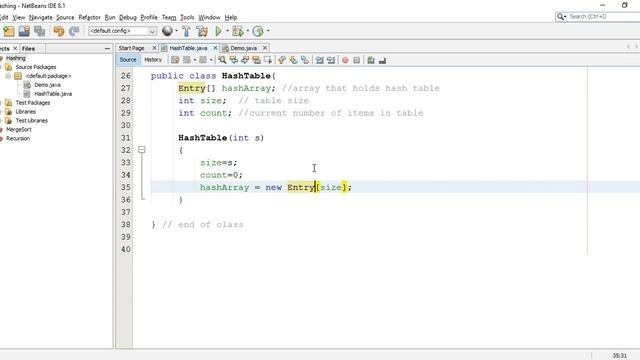
Task: Click Clean and Build Project icon
Action: (x=202, y=31)
